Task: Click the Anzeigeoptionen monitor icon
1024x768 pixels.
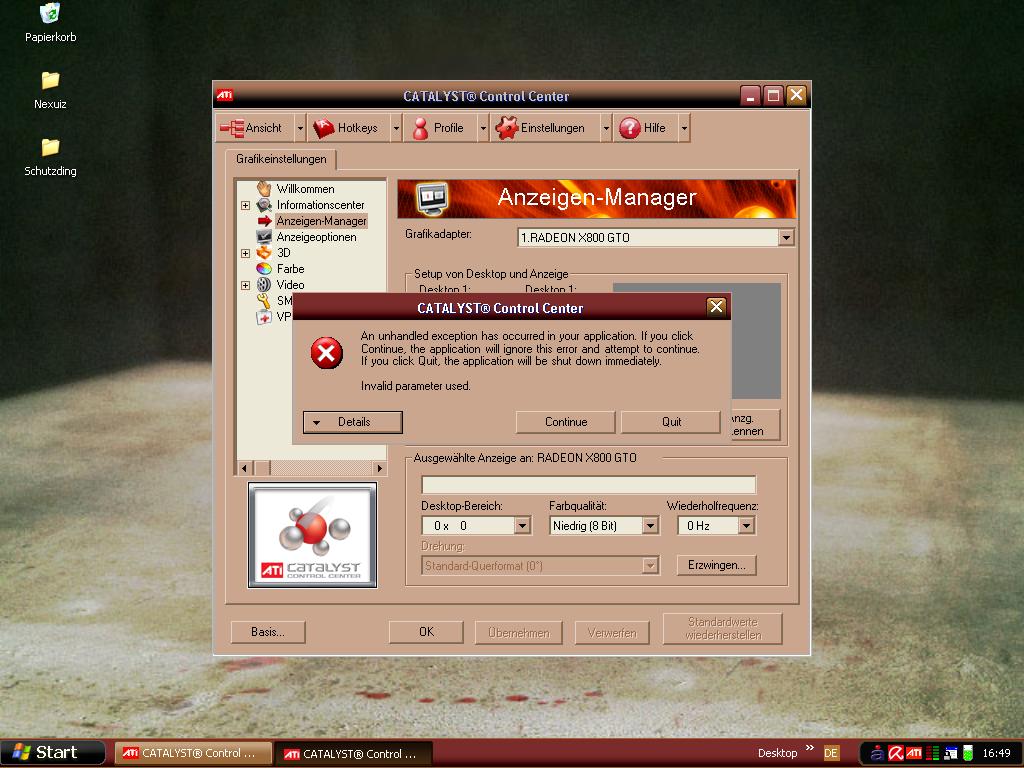Action: (x=264, y=237)
